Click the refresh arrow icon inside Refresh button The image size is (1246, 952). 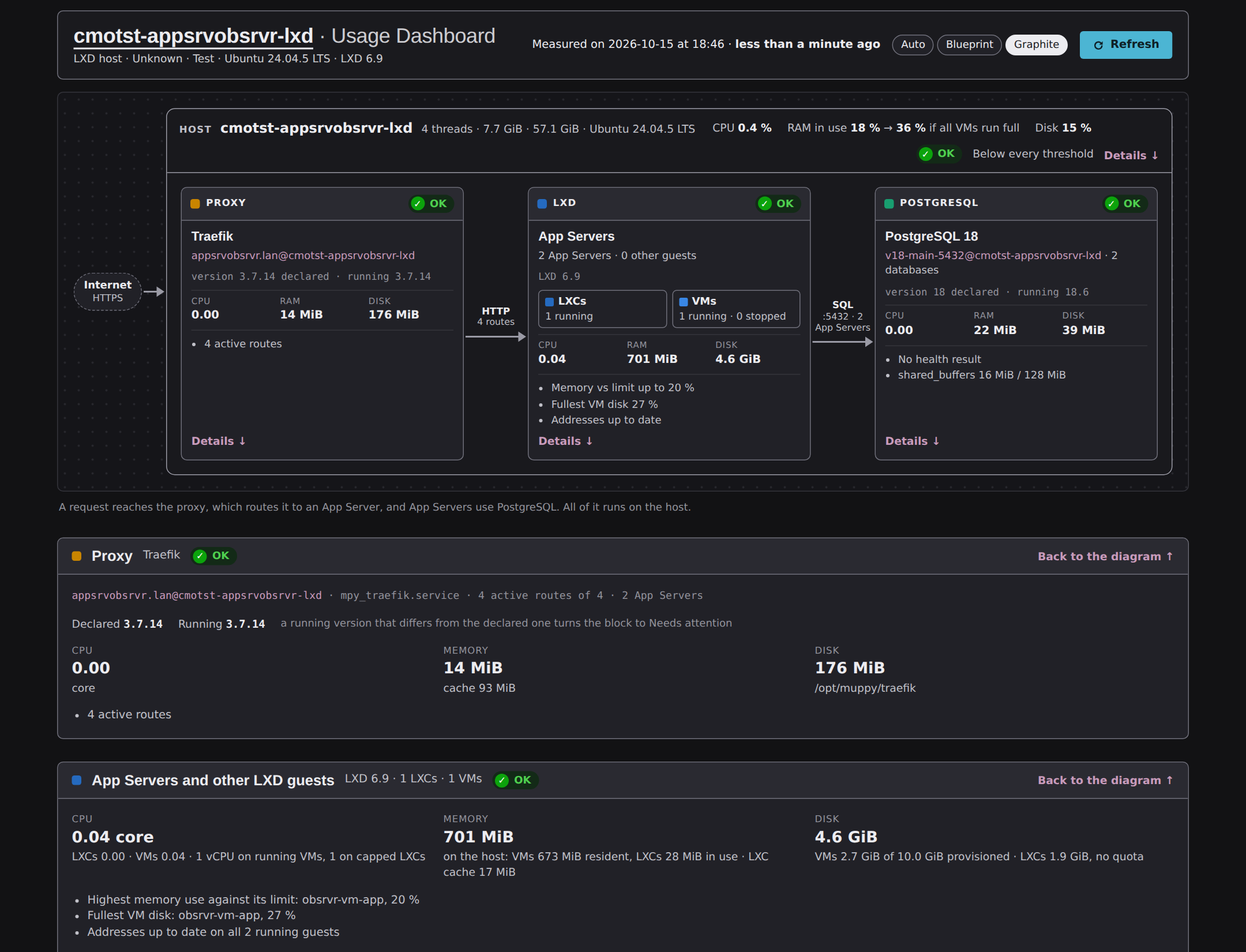[x=1098, y=45]
